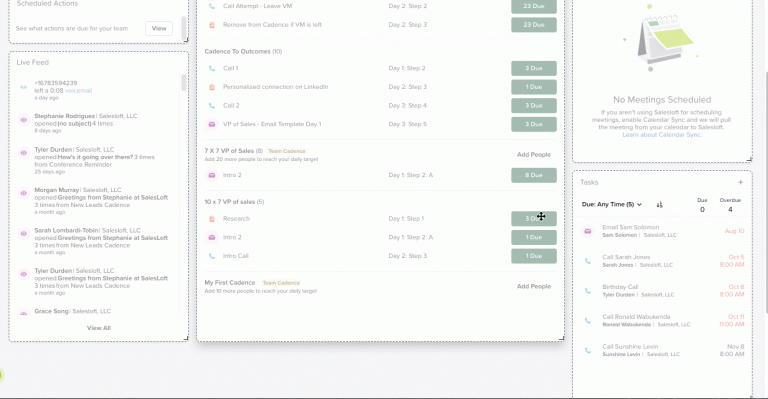Click LinkedIn personalized connection step icon
The height and width of the screenshot is (399, 768).
pos(212,87)
